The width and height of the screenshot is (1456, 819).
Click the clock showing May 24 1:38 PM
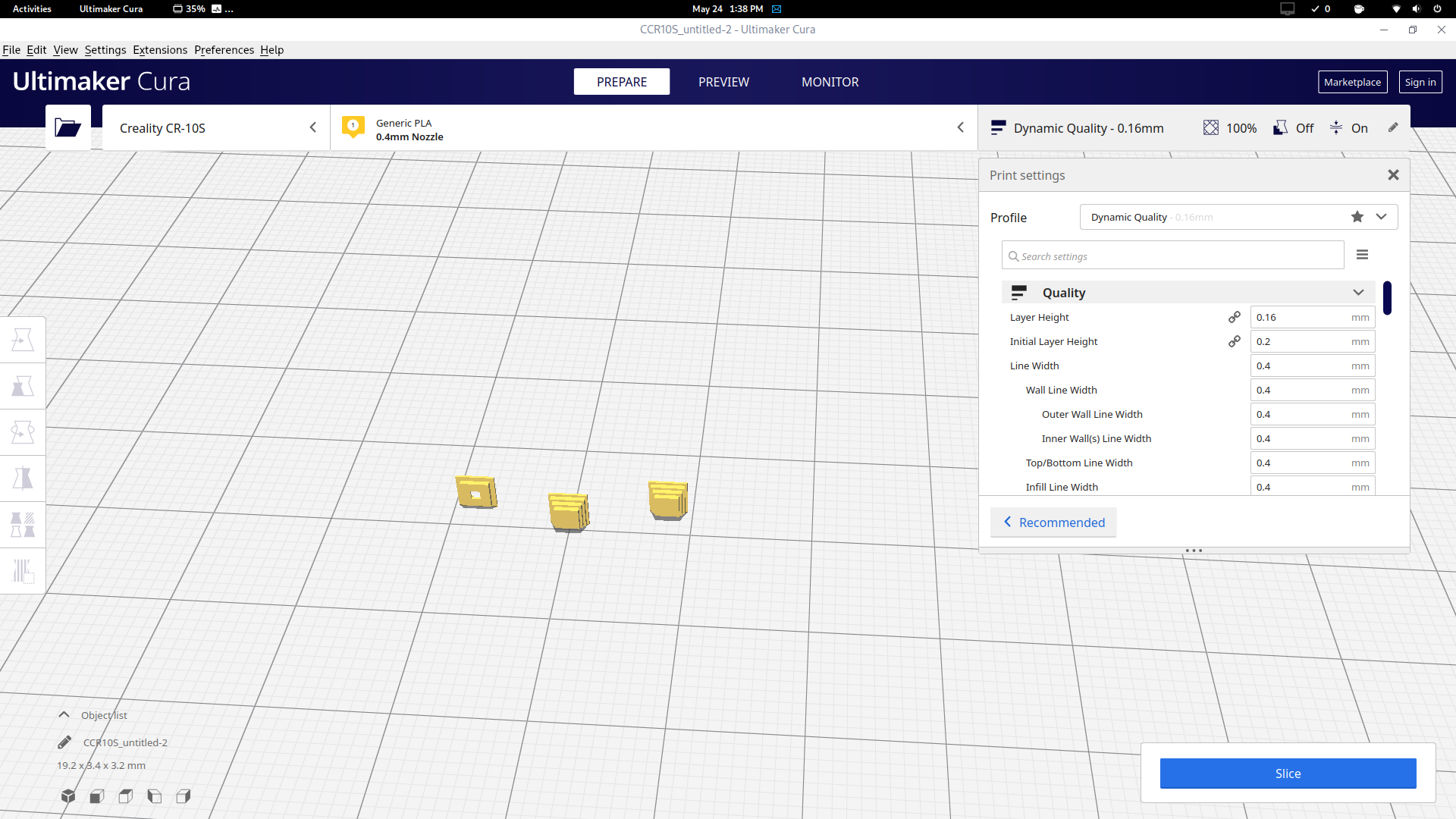tap(727, 9)
